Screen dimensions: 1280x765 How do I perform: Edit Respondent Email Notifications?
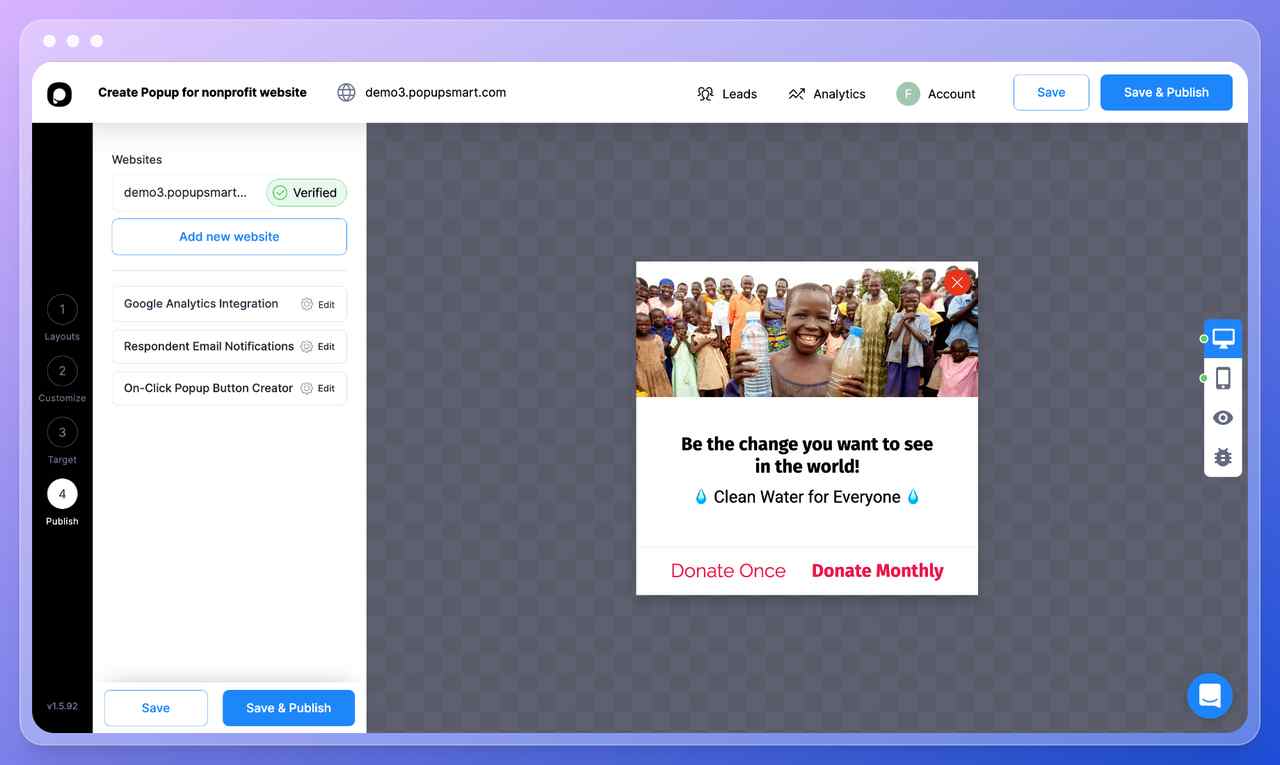pyautogui.click(x=318, y=346)
